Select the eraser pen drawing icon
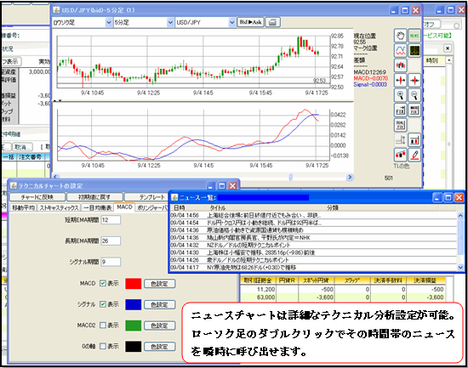Viewport: 468px width, 368px height. 414,155
